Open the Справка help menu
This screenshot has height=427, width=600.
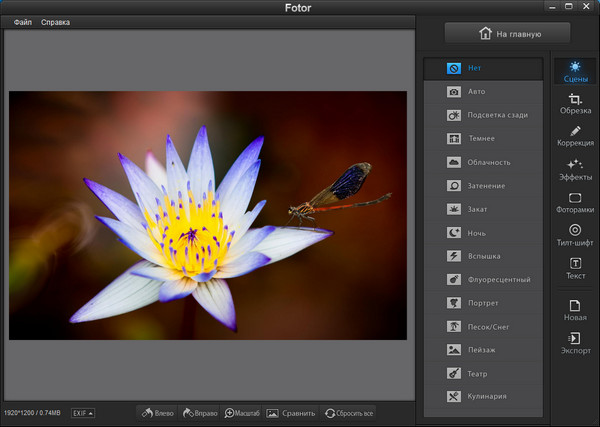56,22
